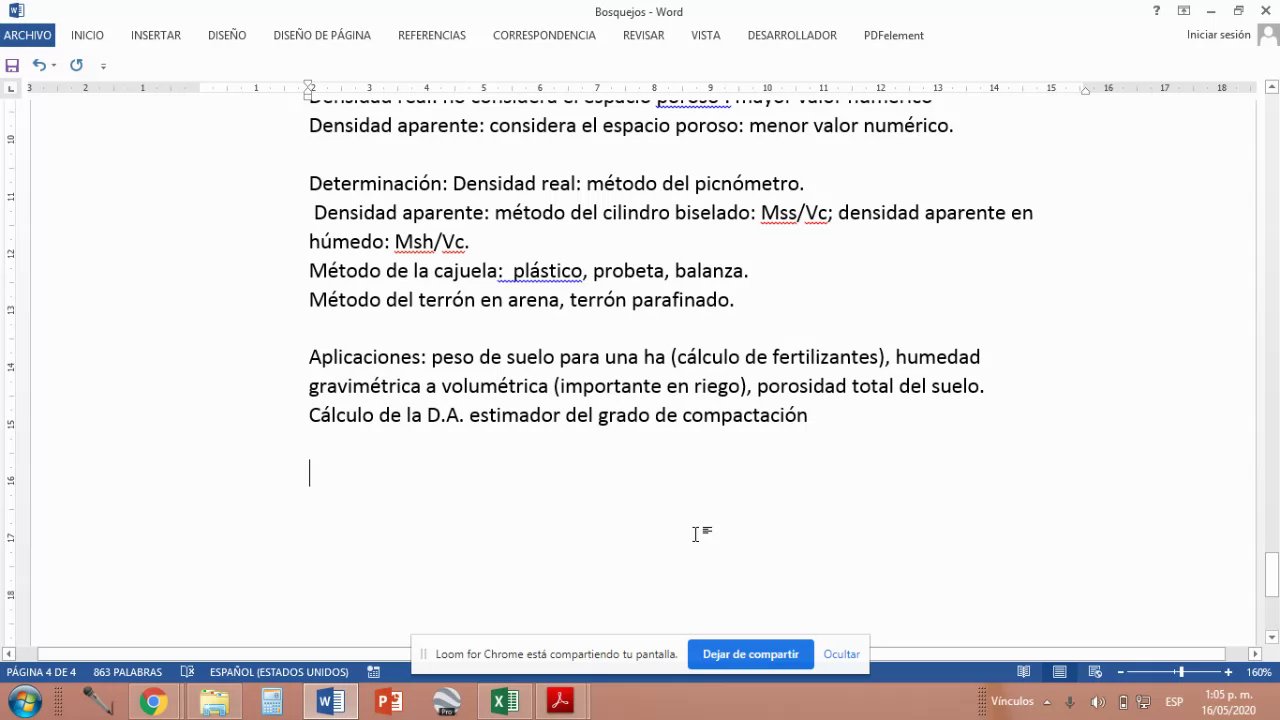Click the macro recording icon in status bar

[374, 672]
